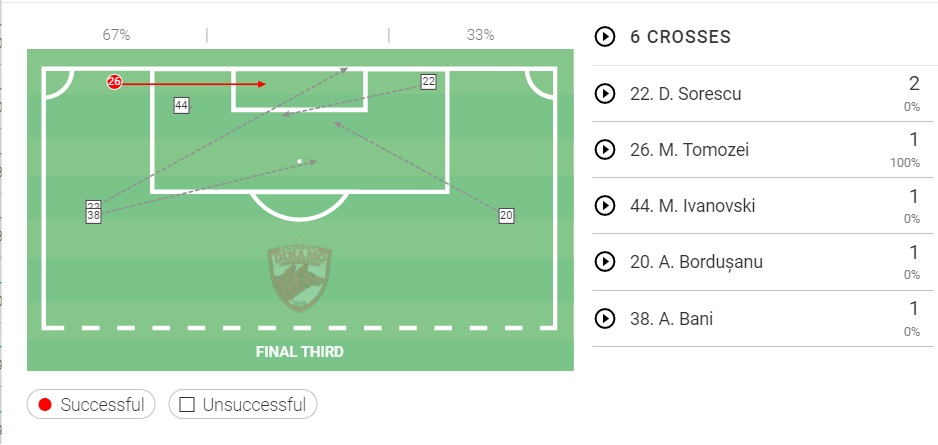Play M. Tomozei crosses clip

point(604,150)
